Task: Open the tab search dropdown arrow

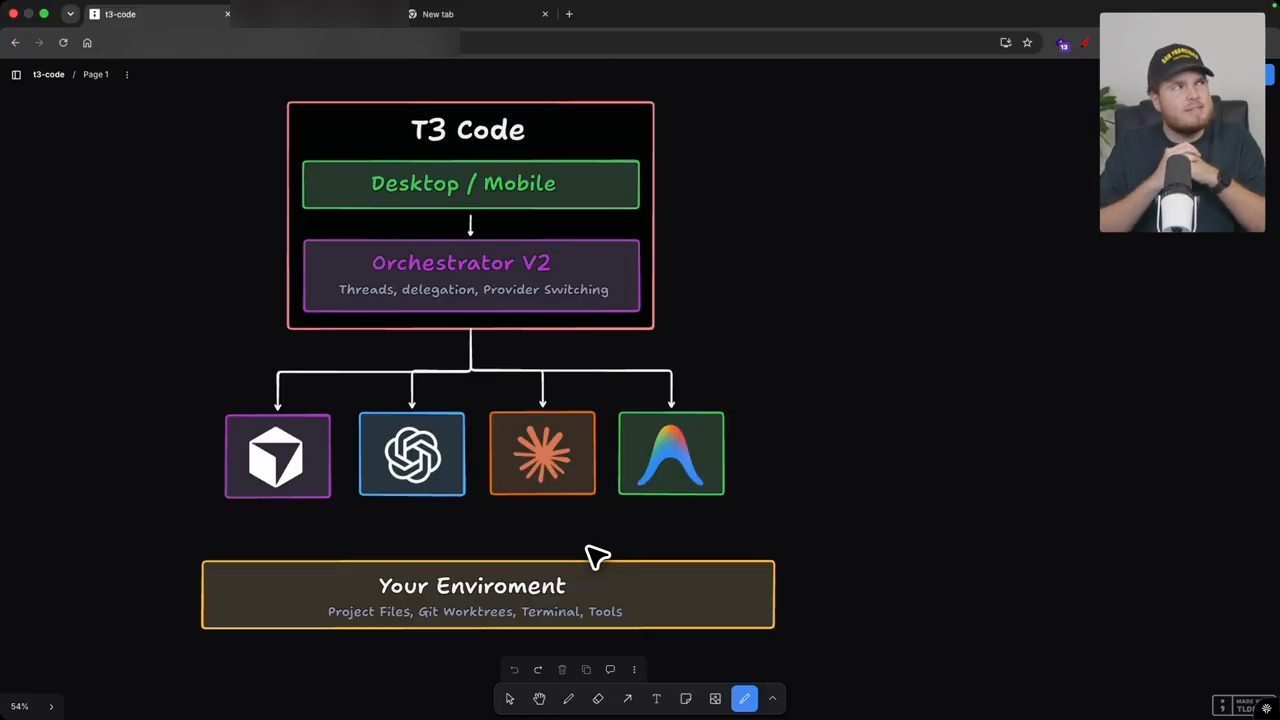Action: coord(70,14)
